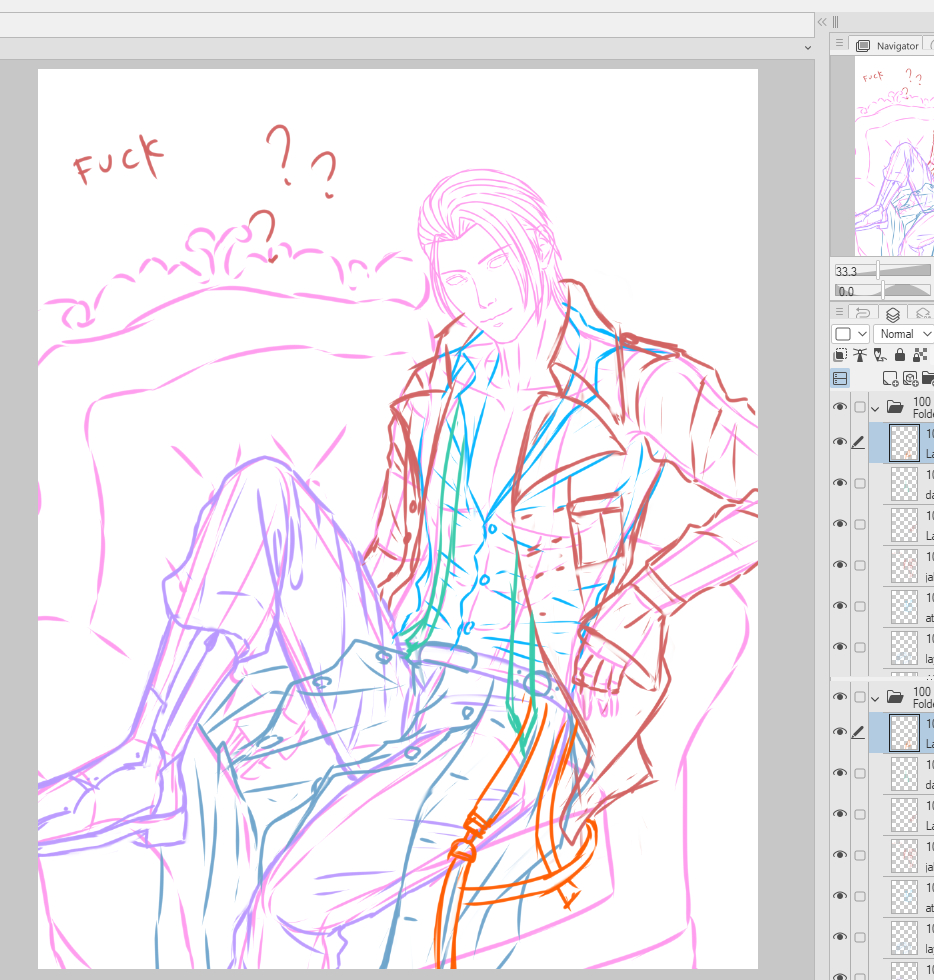Create a new raster layer
Image resolution: width=934 pixels, height=980 pixels.
click(x=889, y=379)
